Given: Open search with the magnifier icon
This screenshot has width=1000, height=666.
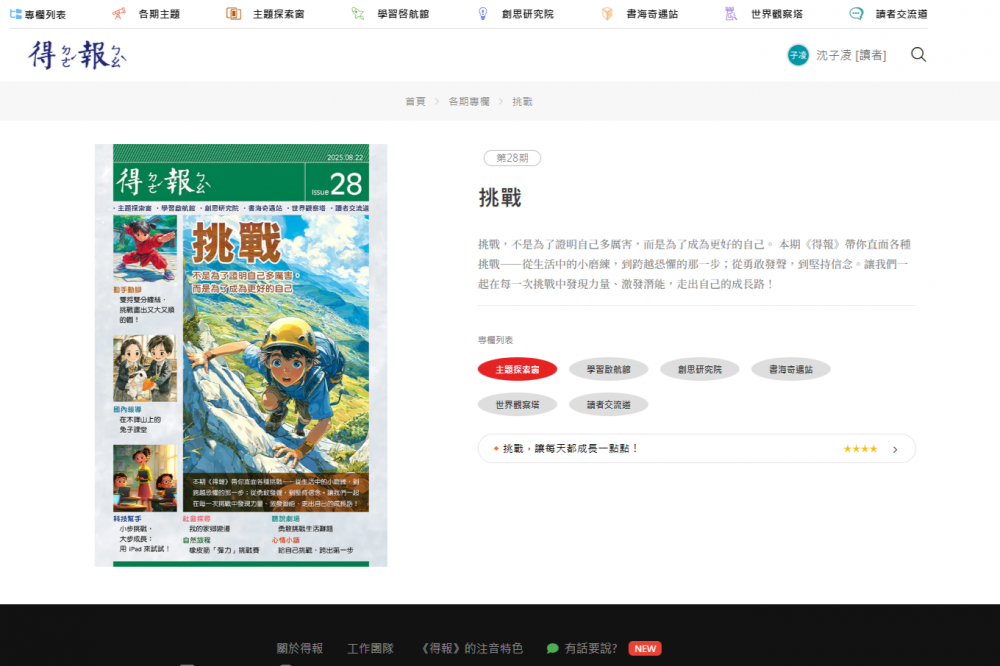Looking at the screenshot, I should point(918,55).
